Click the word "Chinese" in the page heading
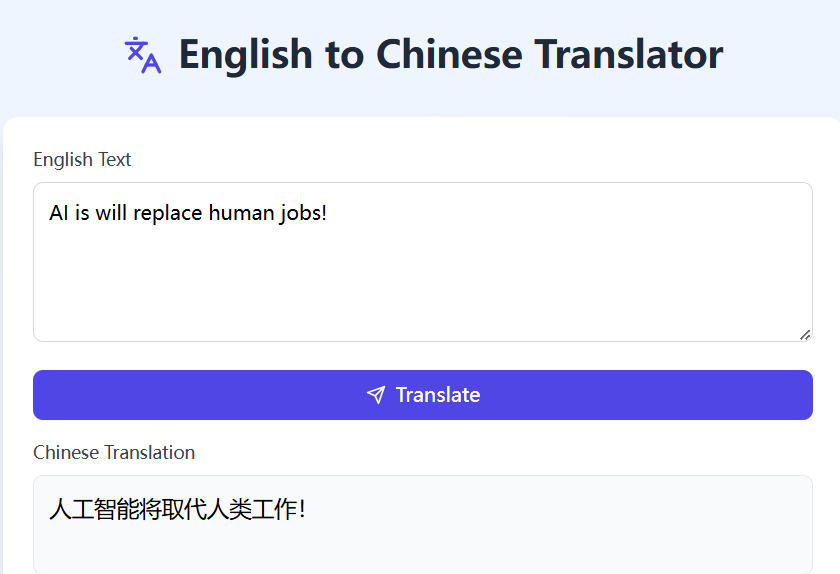This screenshot has height=574, width=840. (x=449, y=55)
